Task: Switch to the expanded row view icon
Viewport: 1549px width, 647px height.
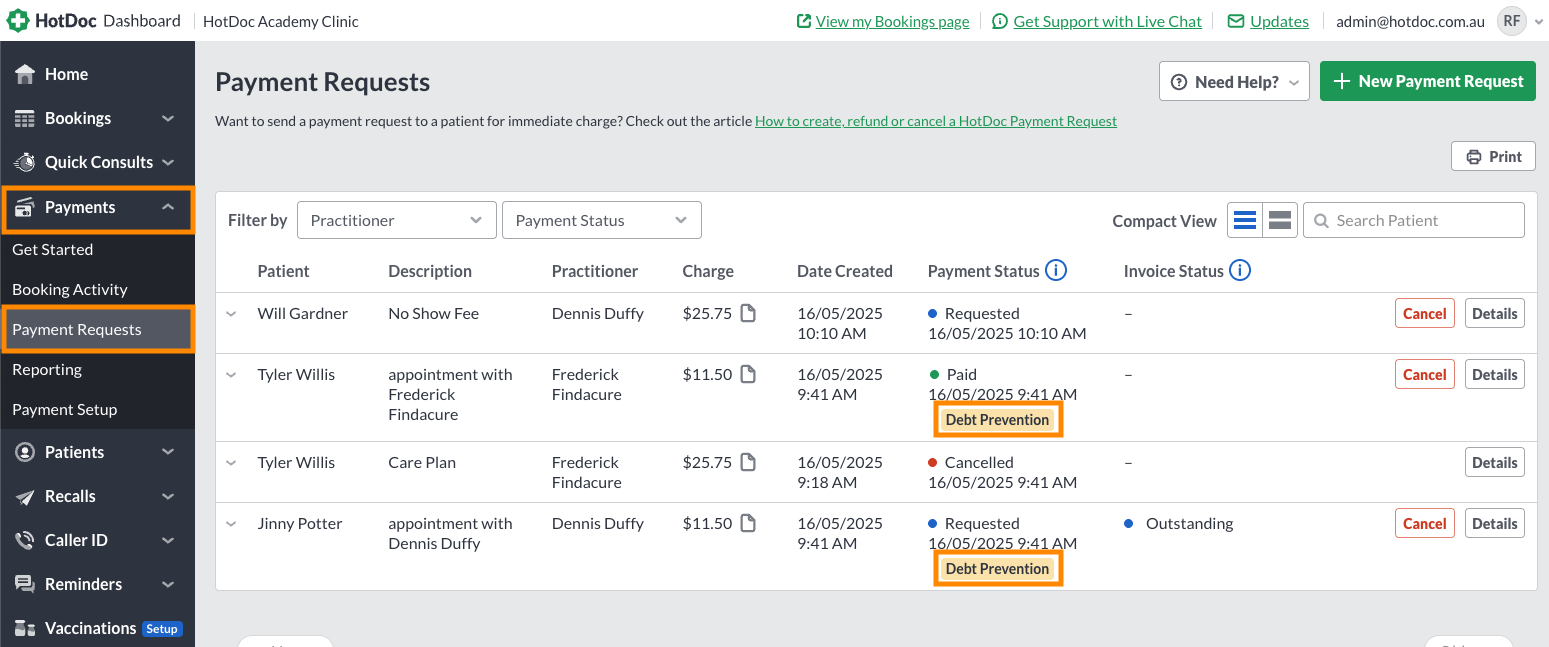Action: [x=1280, y=220]
